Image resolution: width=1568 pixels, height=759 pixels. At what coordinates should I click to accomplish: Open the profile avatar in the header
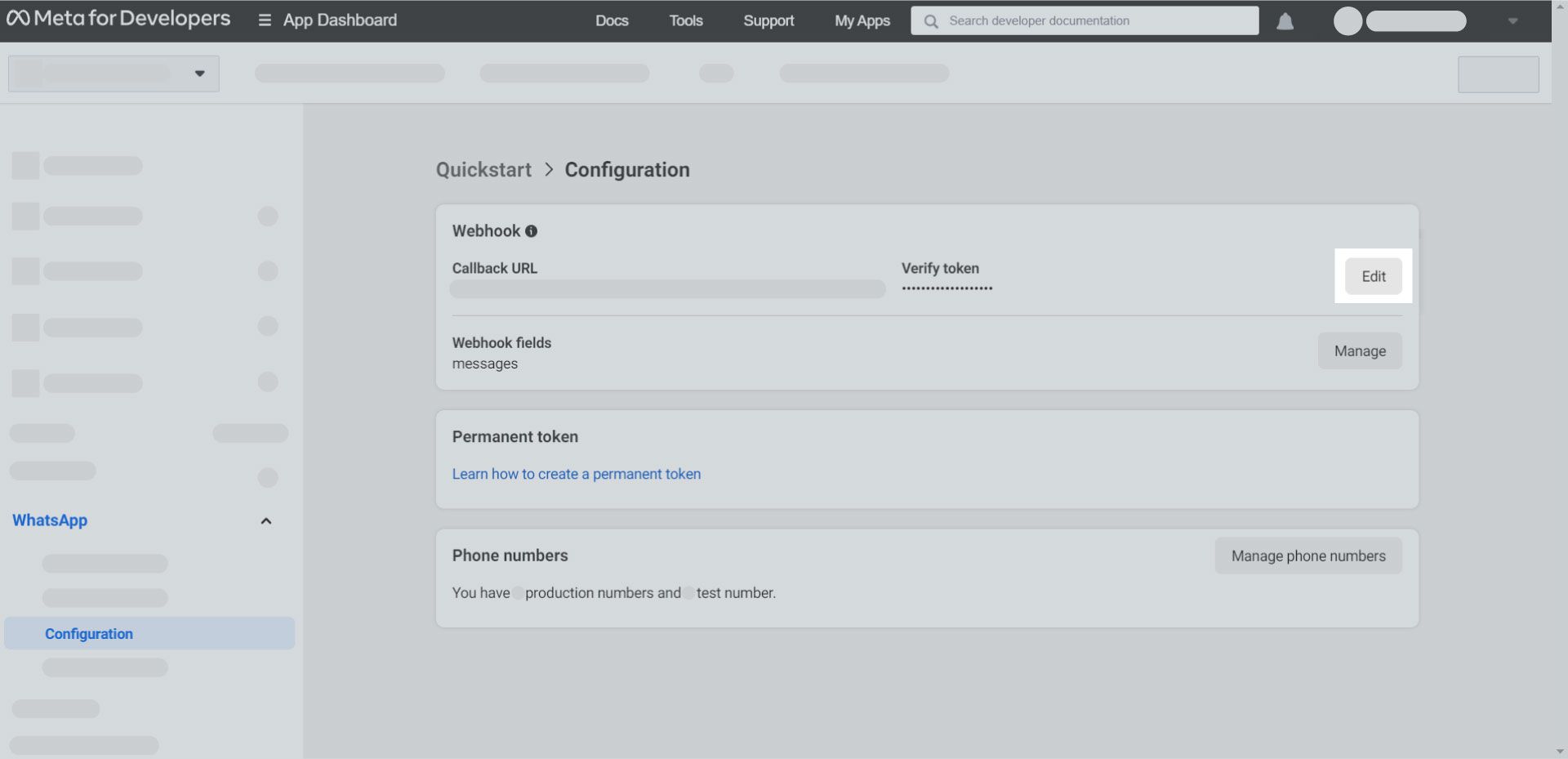coord(1347,21)
